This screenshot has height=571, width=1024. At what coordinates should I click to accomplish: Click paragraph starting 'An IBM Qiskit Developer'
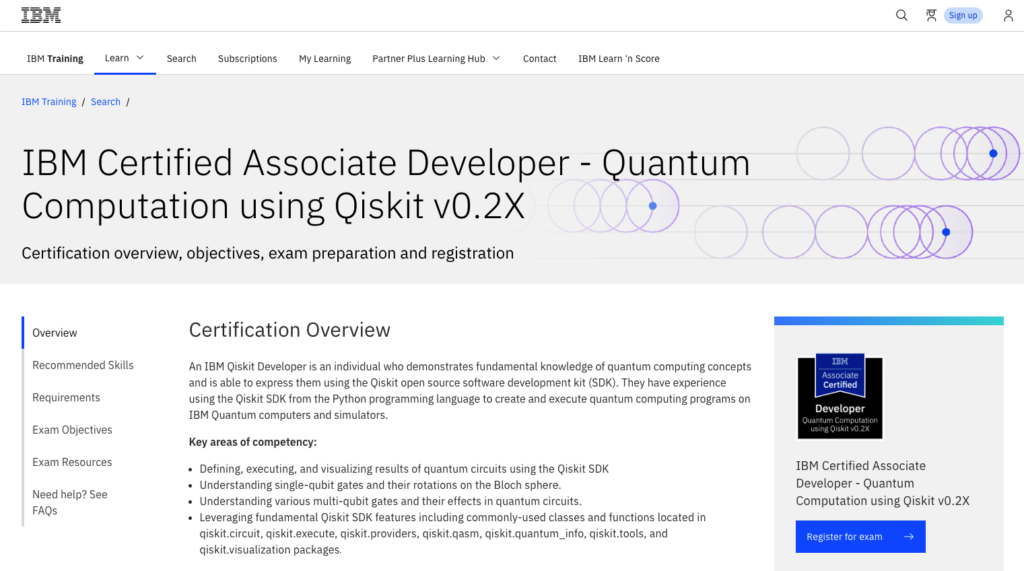pyautogui.click(x=470, y=391)
